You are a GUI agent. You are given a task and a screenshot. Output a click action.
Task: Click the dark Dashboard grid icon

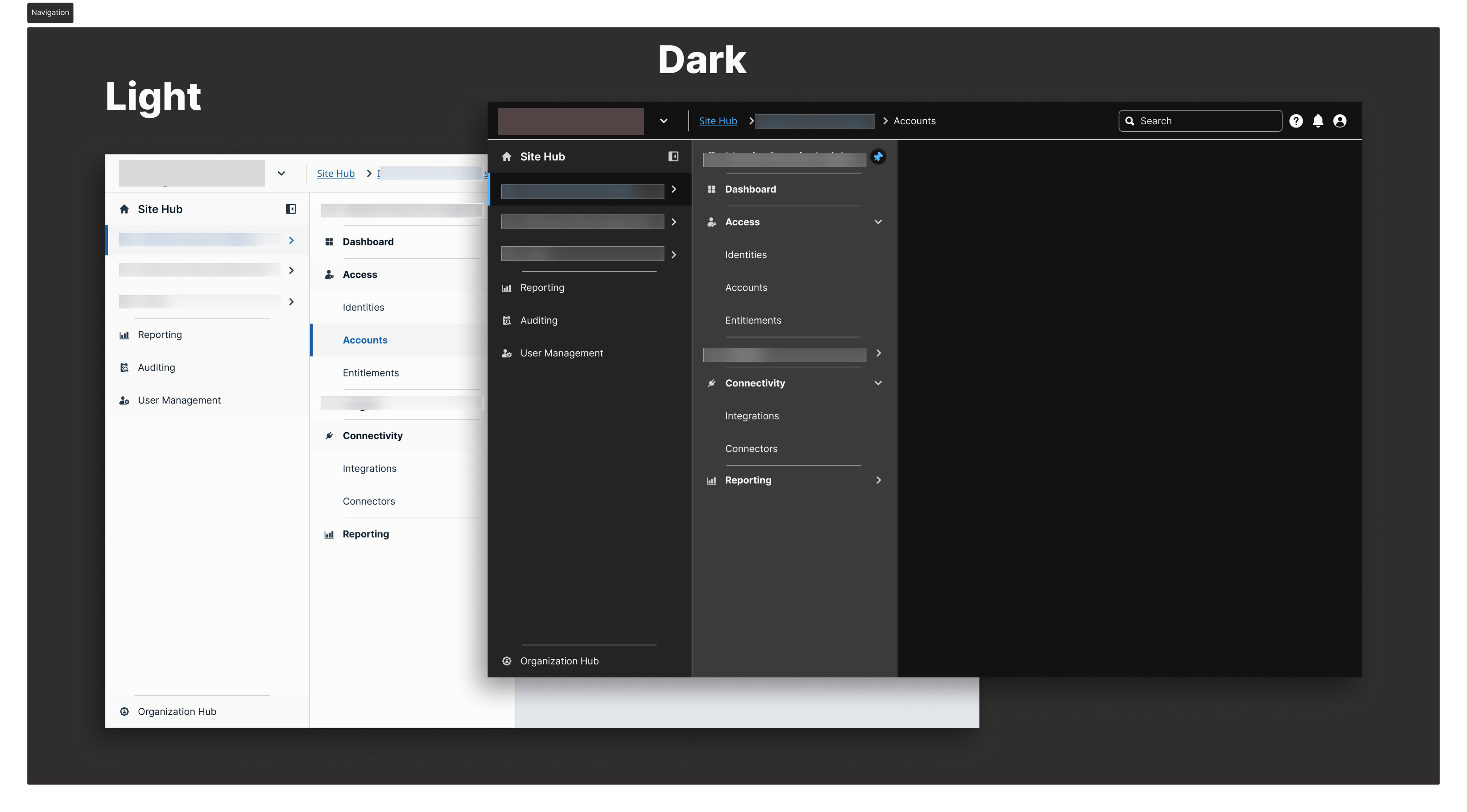[711, 189]
